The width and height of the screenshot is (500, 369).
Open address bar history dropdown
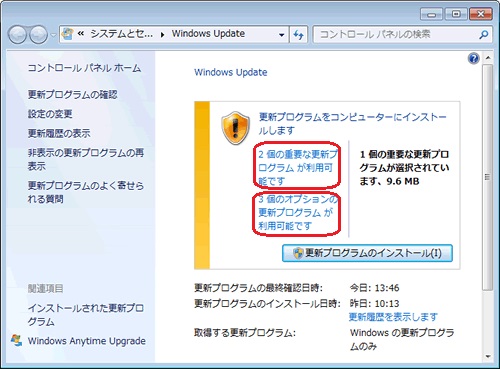coord(282,34)
